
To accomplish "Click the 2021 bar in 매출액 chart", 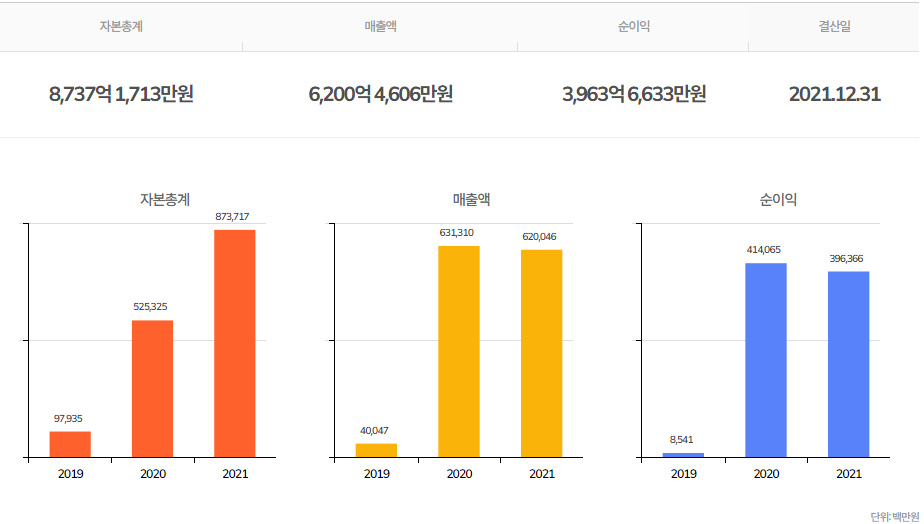I will (x=542, y=354).
